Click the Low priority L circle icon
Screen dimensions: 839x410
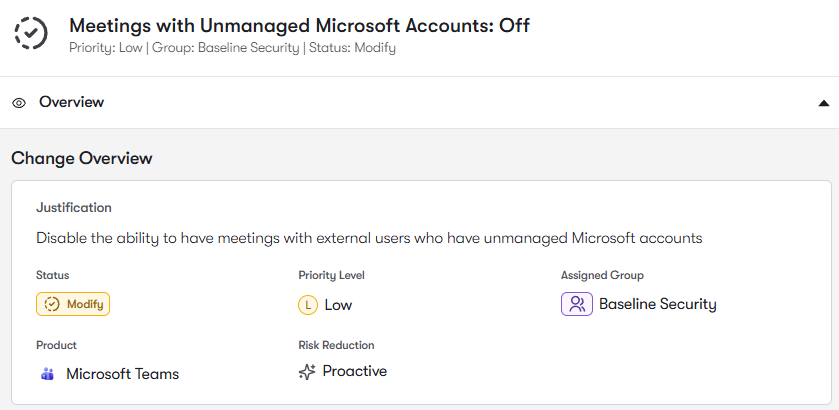point(307,305)
